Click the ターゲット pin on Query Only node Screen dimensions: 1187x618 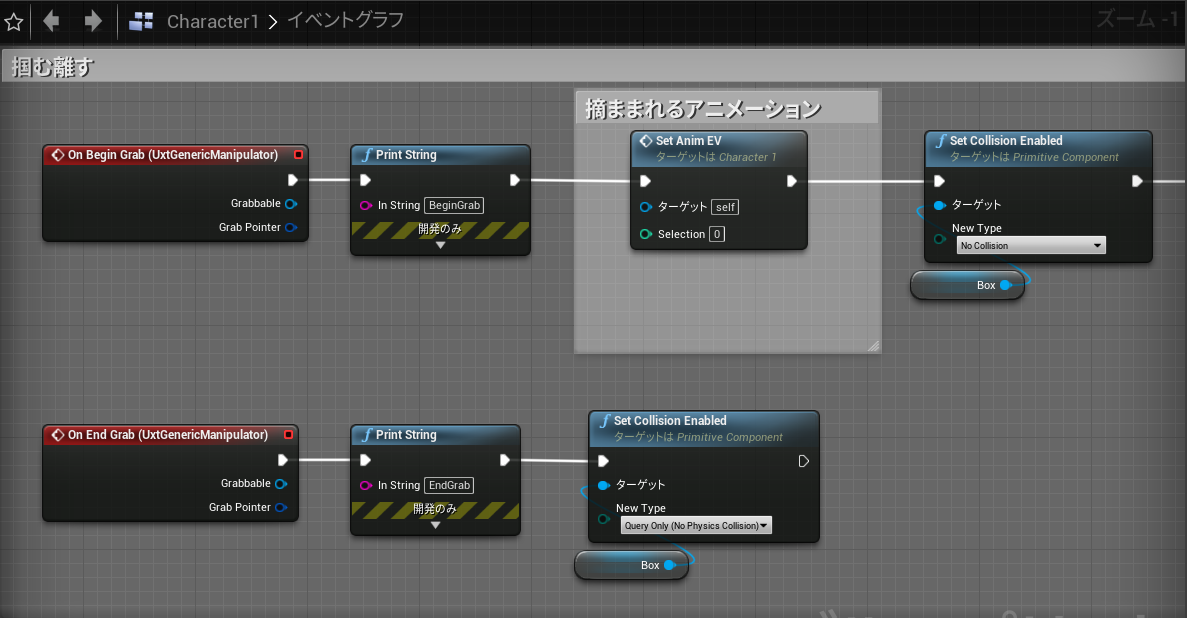[x=603, y=485]
